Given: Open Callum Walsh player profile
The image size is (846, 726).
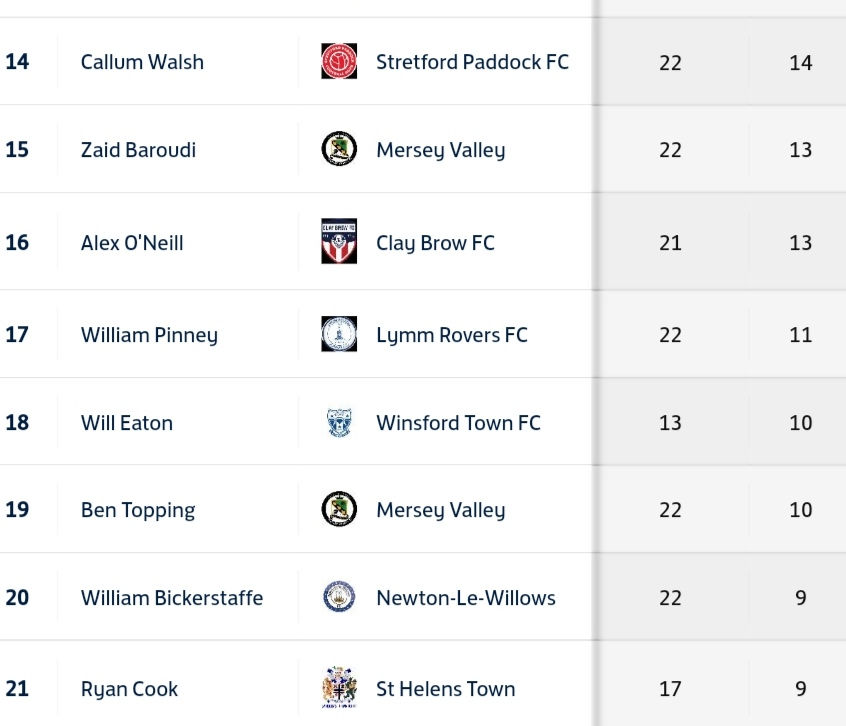Looking at the screenshot, I should click(x=142, y=62).
